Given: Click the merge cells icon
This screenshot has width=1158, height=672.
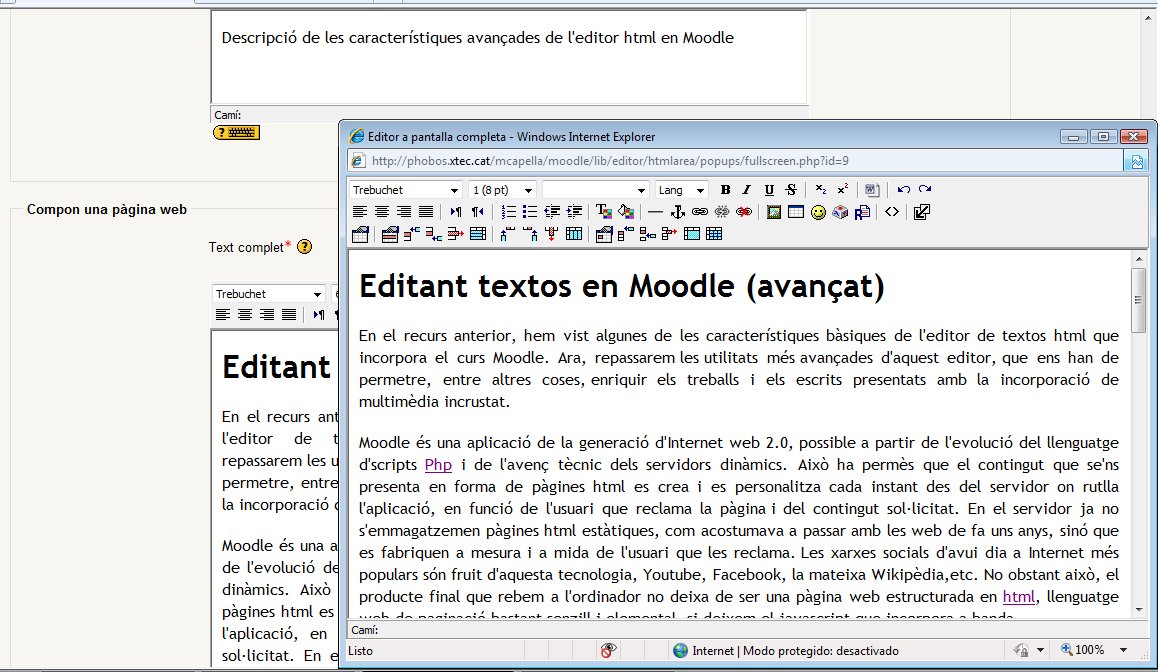Looking at the screenshot, I should [x=692, y=234].
